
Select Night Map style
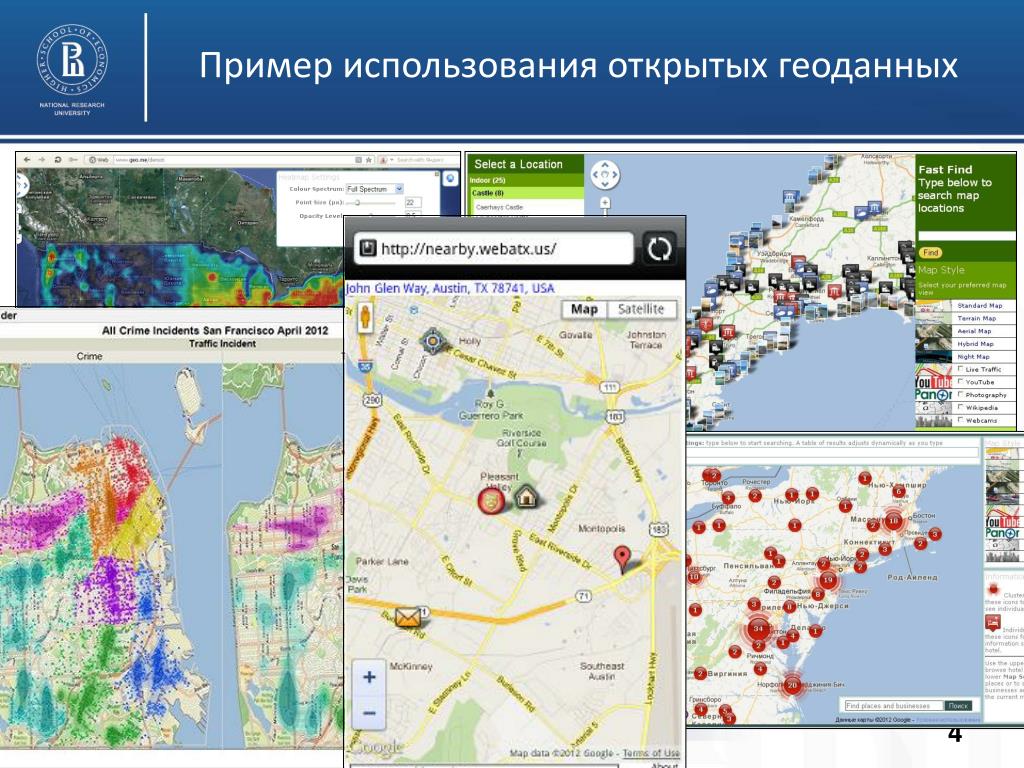click(x=973, y=357)
